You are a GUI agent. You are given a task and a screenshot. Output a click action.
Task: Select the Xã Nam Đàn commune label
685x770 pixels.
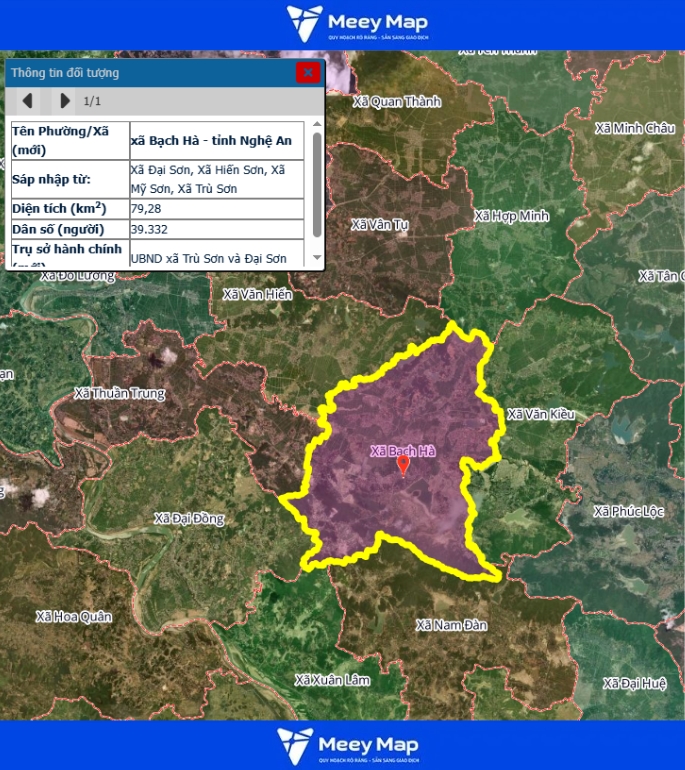coord(451,625)
